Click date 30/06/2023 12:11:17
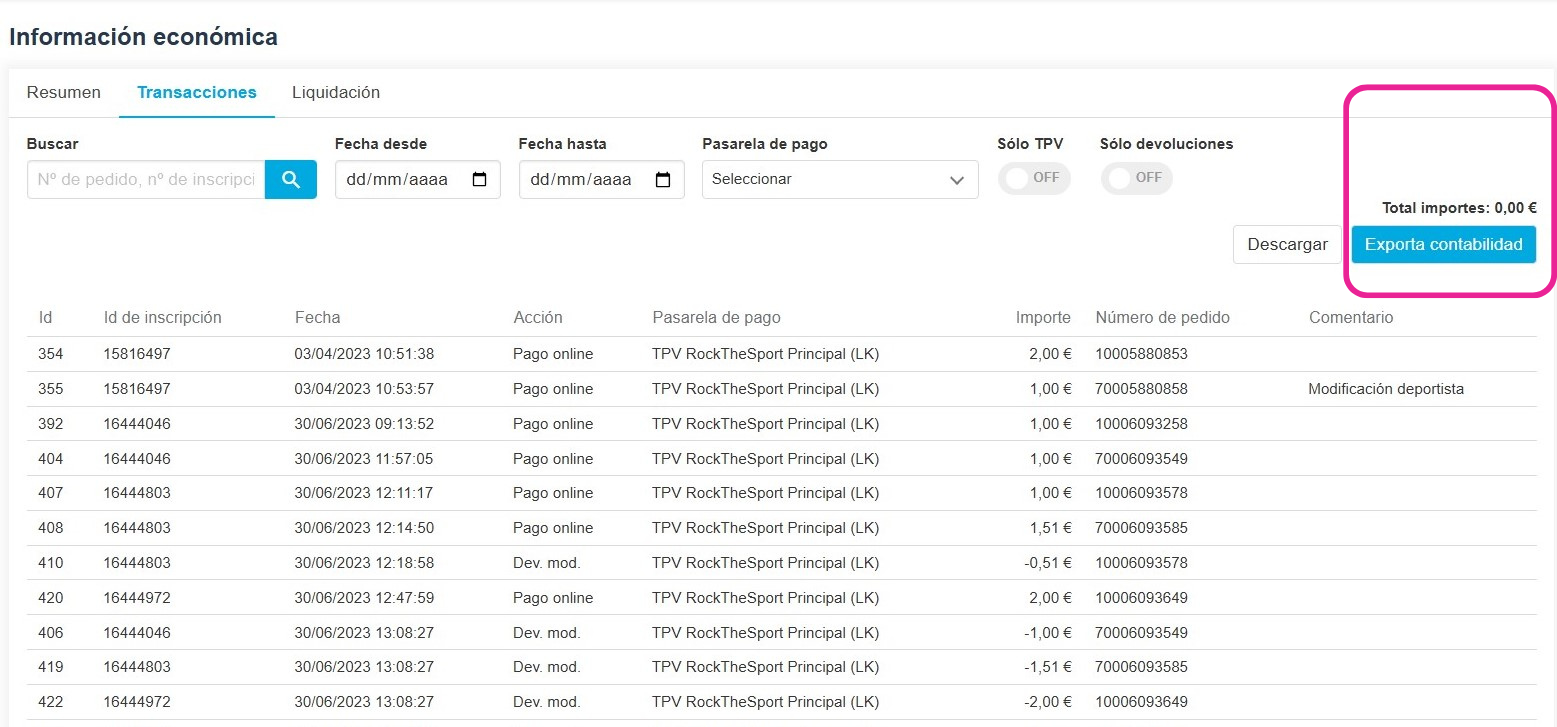The image size is (1557, 727). [364, 493]
